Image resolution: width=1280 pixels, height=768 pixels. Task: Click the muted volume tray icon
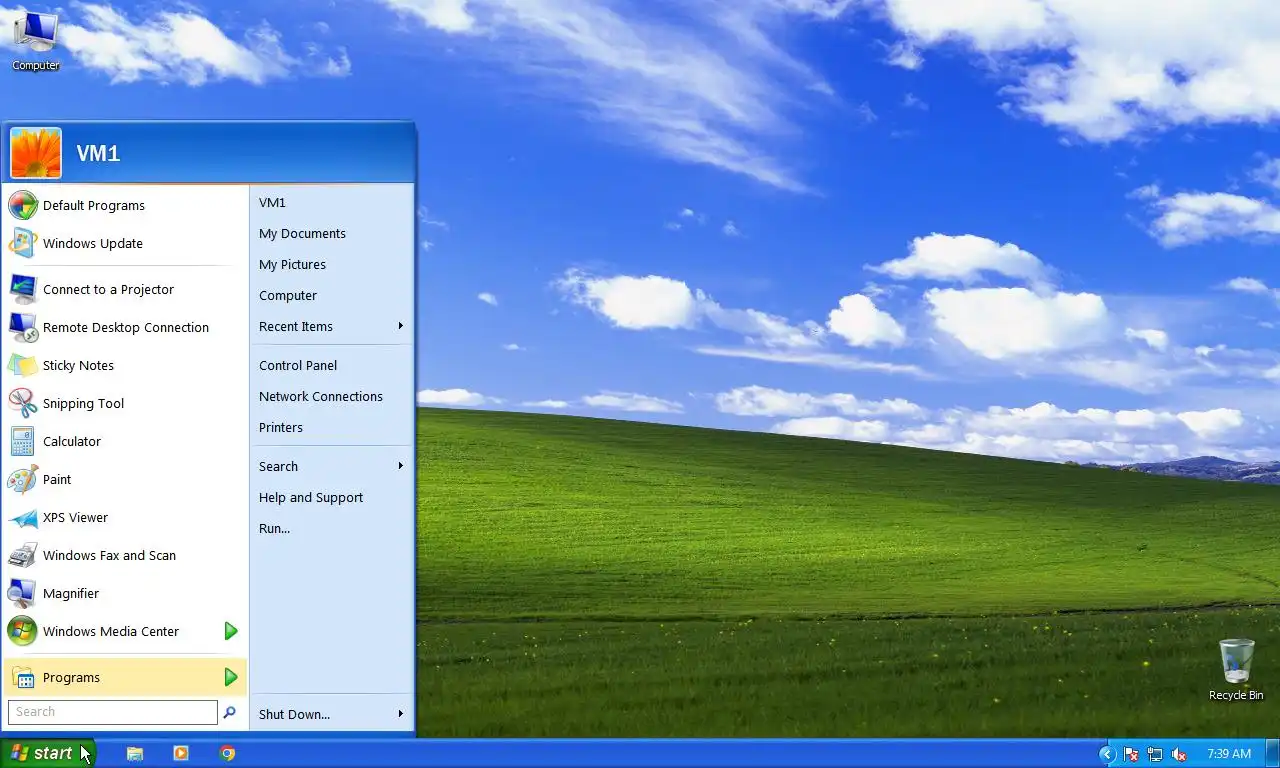(1179, 754)
